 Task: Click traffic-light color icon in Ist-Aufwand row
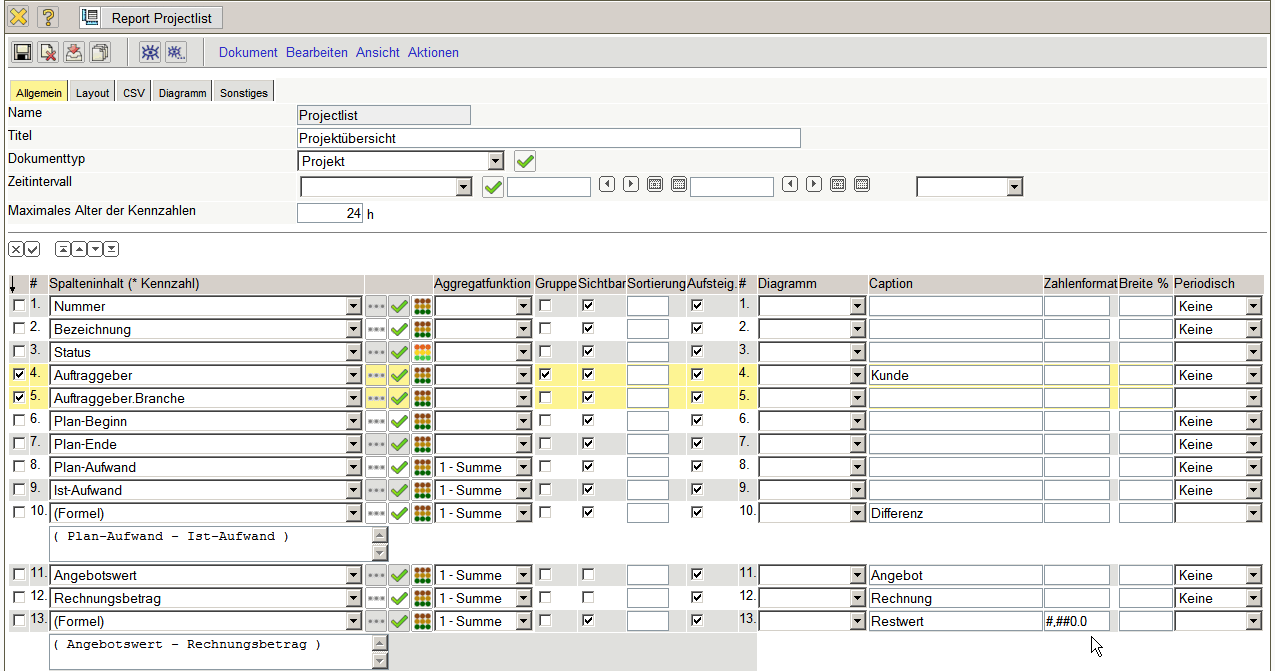422,490
